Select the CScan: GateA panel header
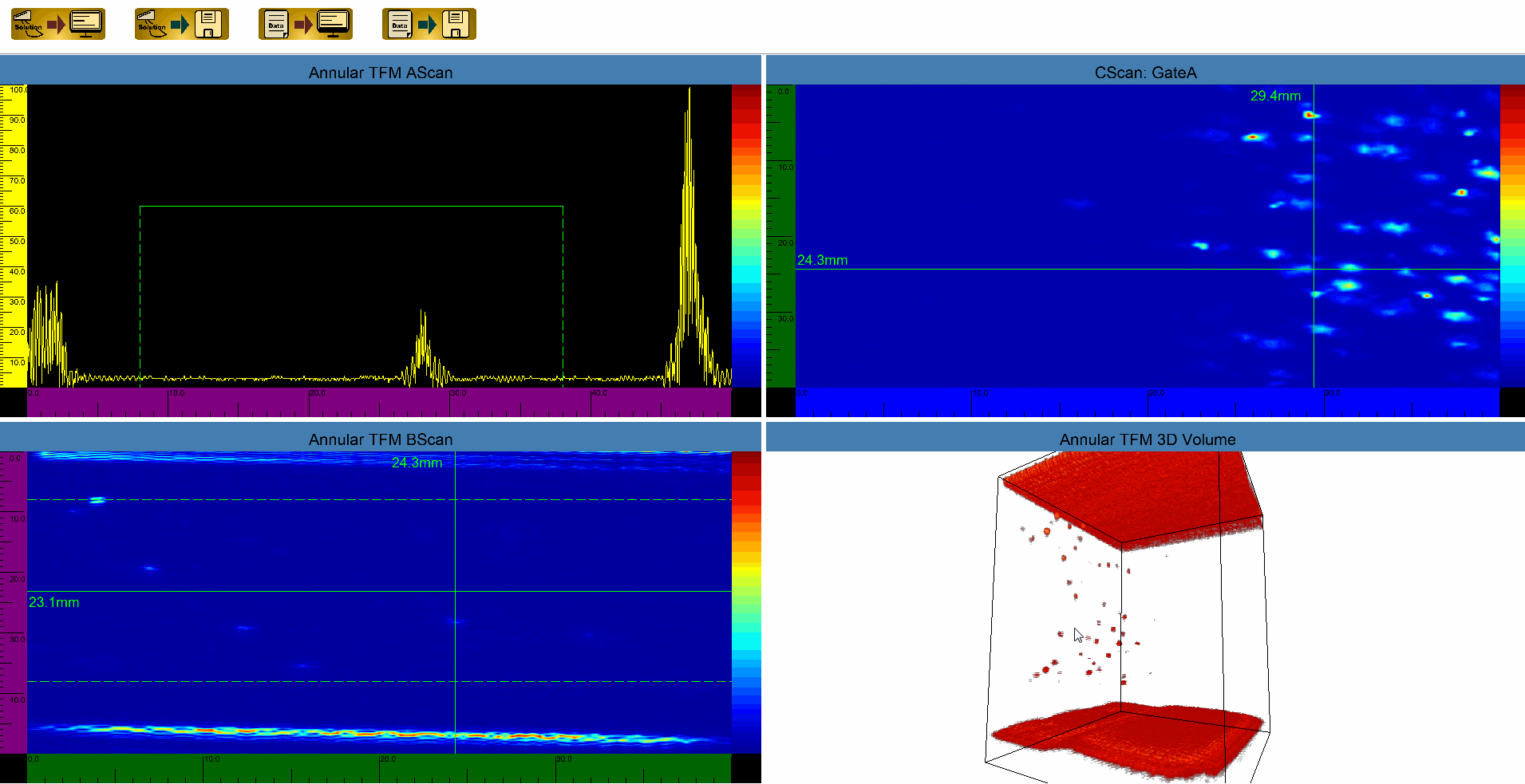Image resolution: width=1525 pixels, height=784 pixels. point(1145,72)
